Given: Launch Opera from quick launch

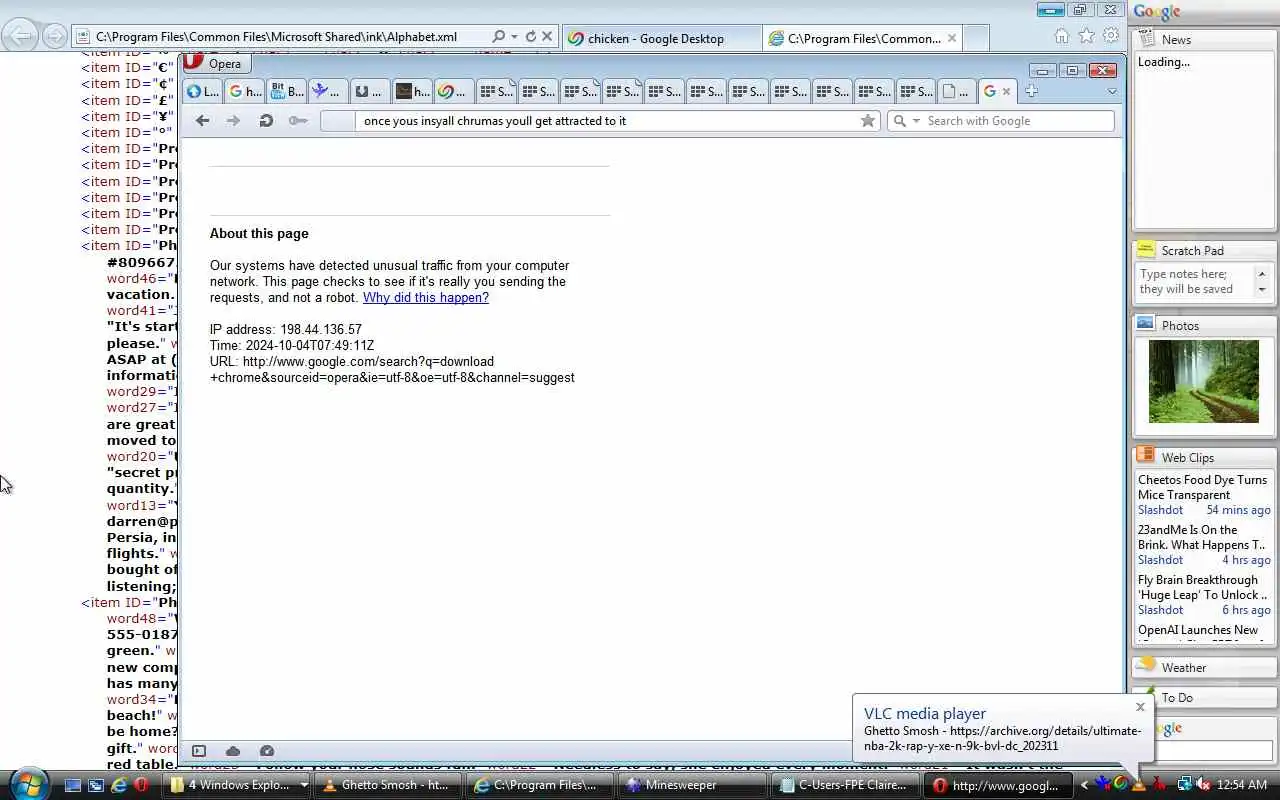Looking at the screenshot, I should click(141, 785).
